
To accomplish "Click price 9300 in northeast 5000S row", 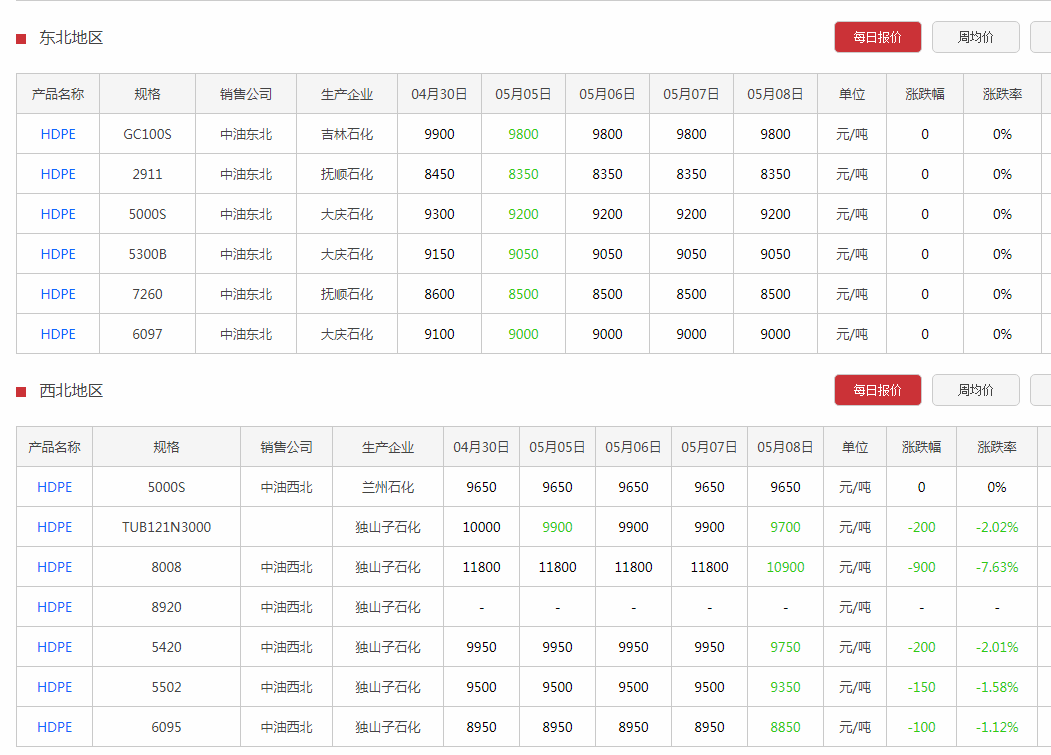I will click(440, 214).
